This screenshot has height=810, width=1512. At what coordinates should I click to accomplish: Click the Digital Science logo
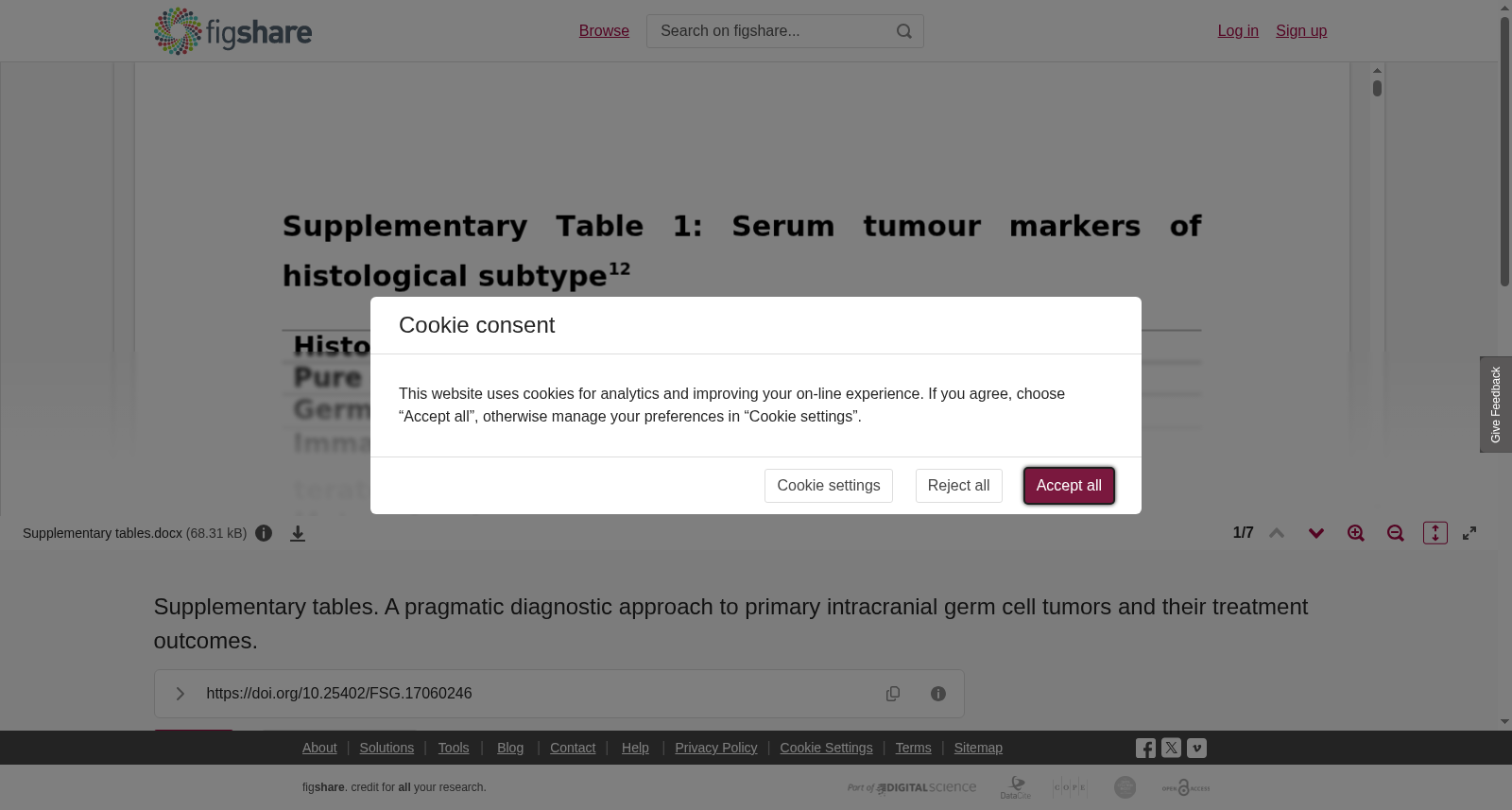(912, 787)
